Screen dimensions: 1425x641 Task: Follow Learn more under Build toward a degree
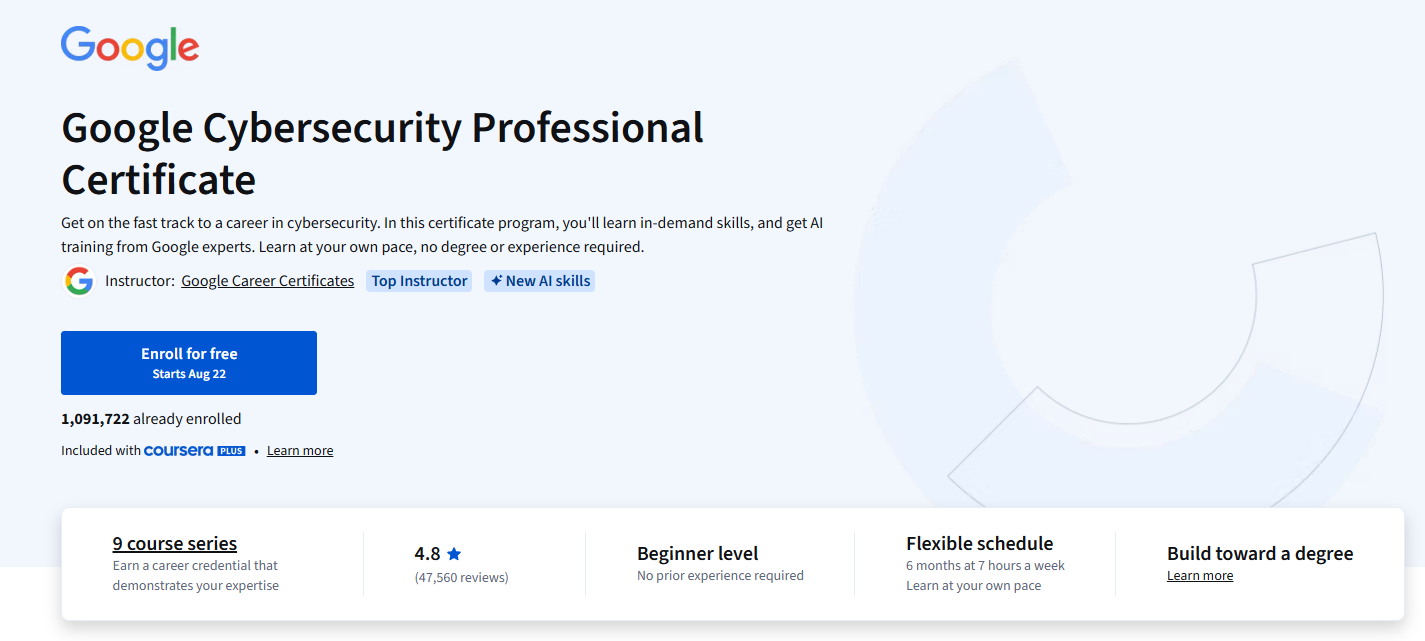[x=1200, y=576]
